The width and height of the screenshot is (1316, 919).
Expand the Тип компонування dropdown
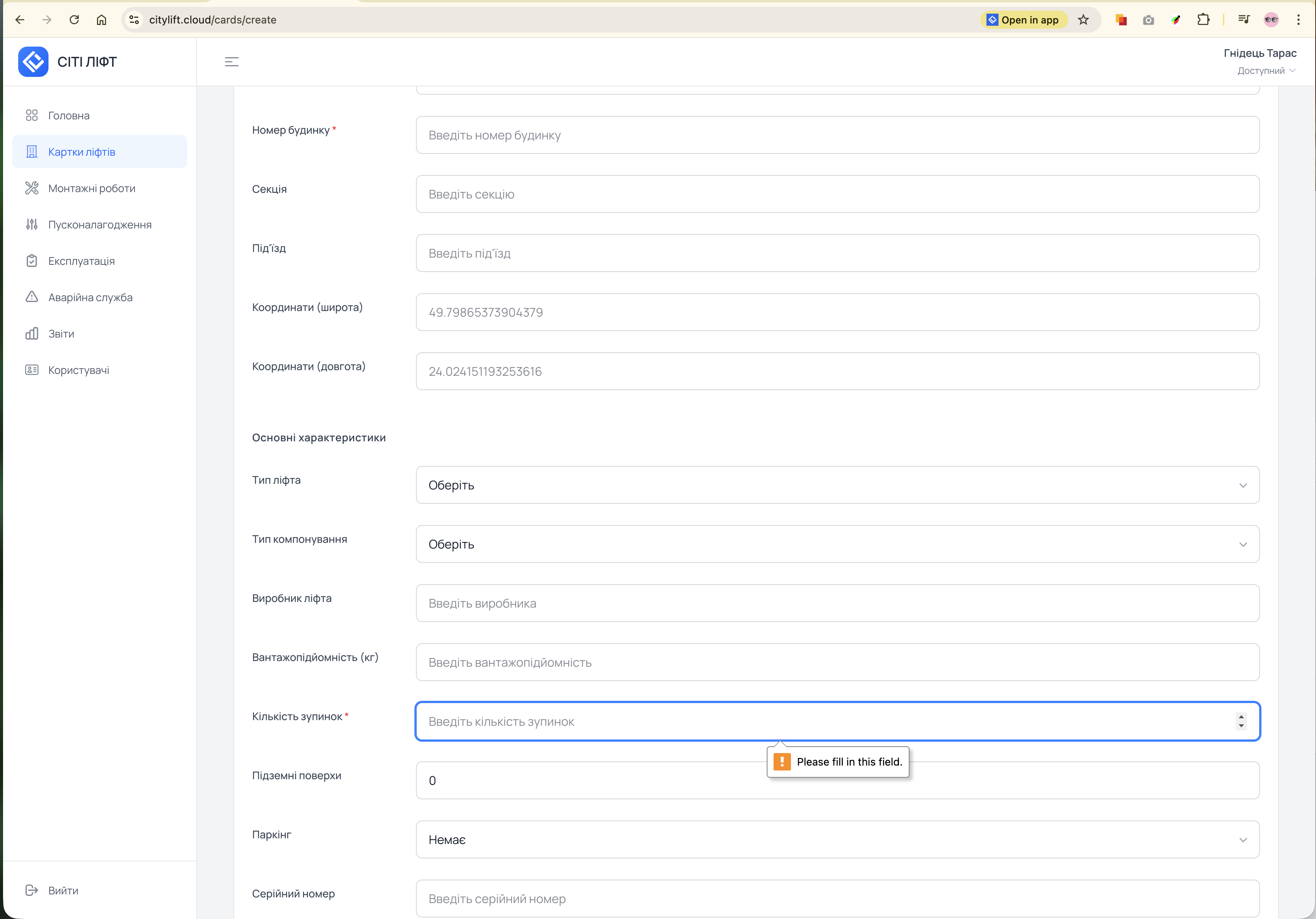point(837,544)
